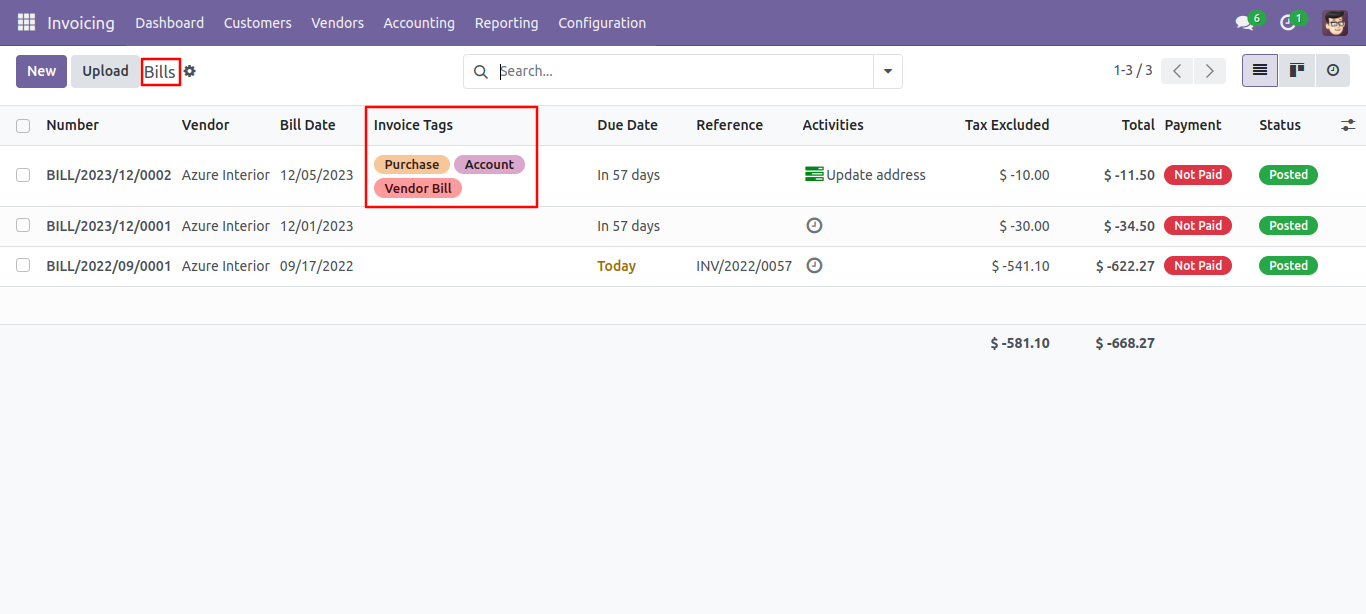Open the Dashboard menu

point(170,23)
